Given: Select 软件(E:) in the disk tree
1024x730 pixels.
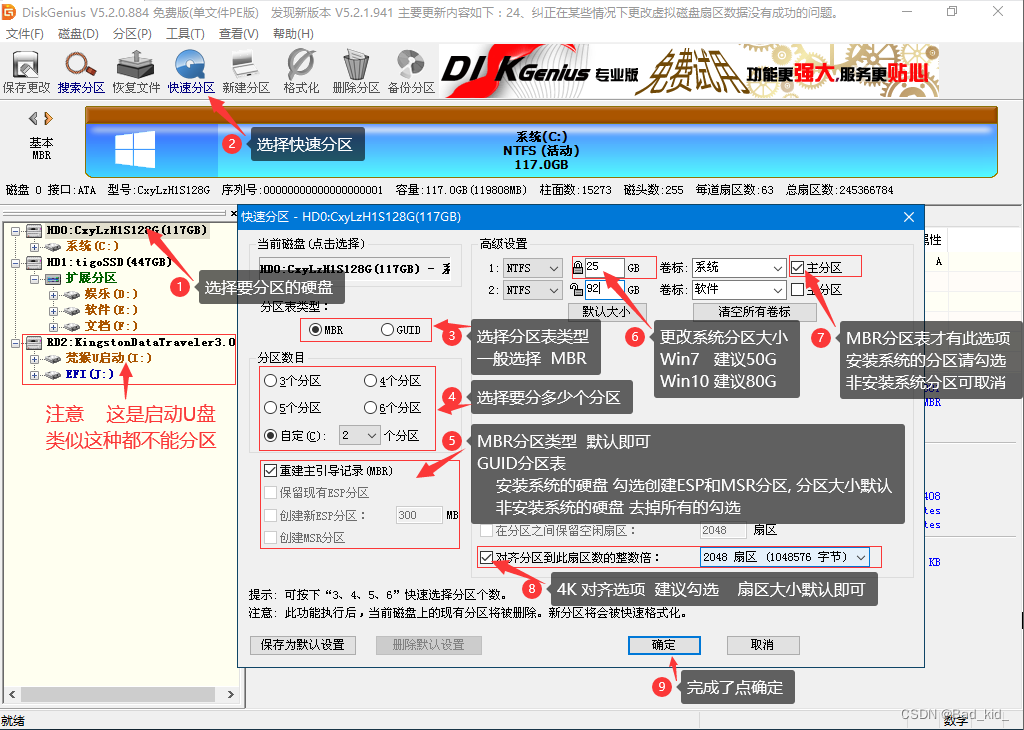Looking at the screenshot, I should (x=111, y=310).
